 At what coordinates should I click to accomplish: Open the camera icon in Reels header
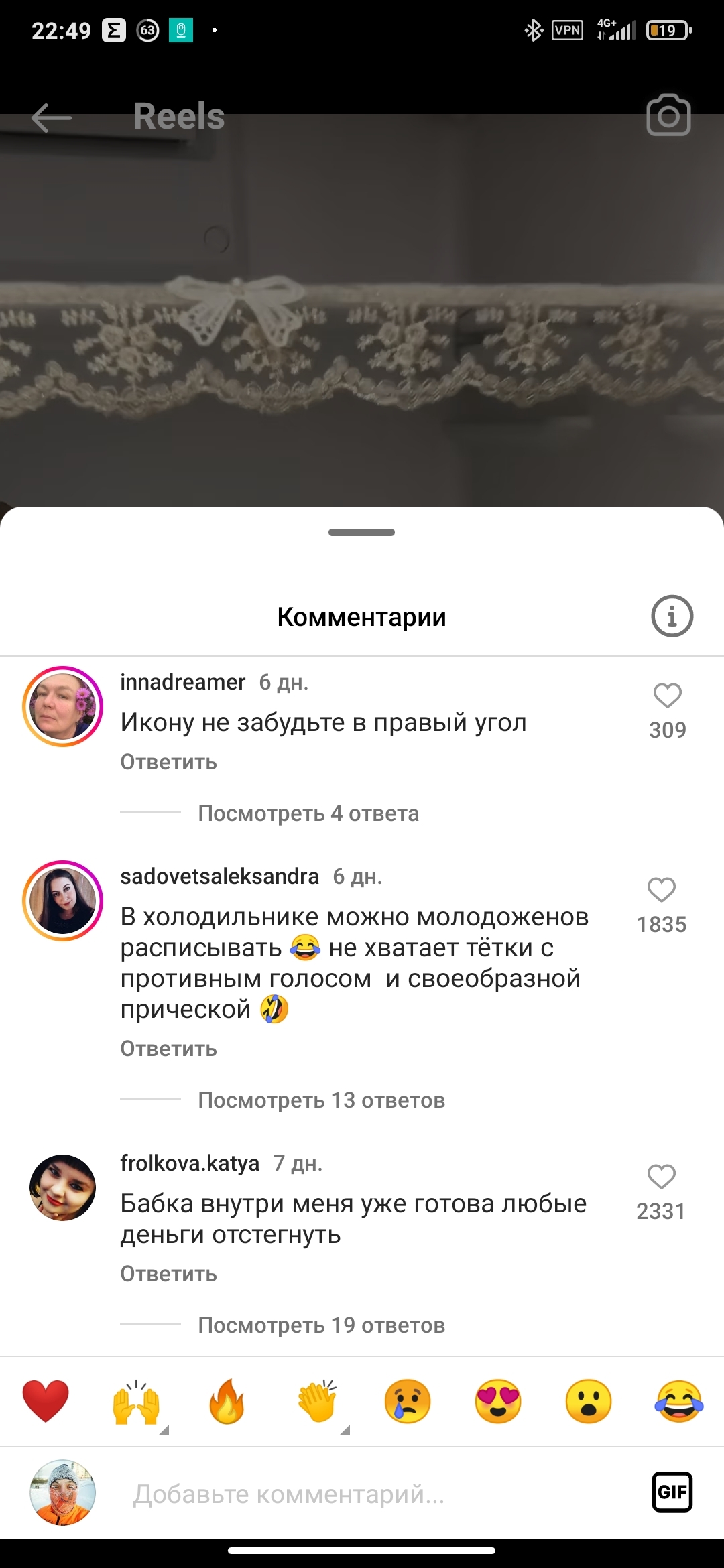[668, 115]
